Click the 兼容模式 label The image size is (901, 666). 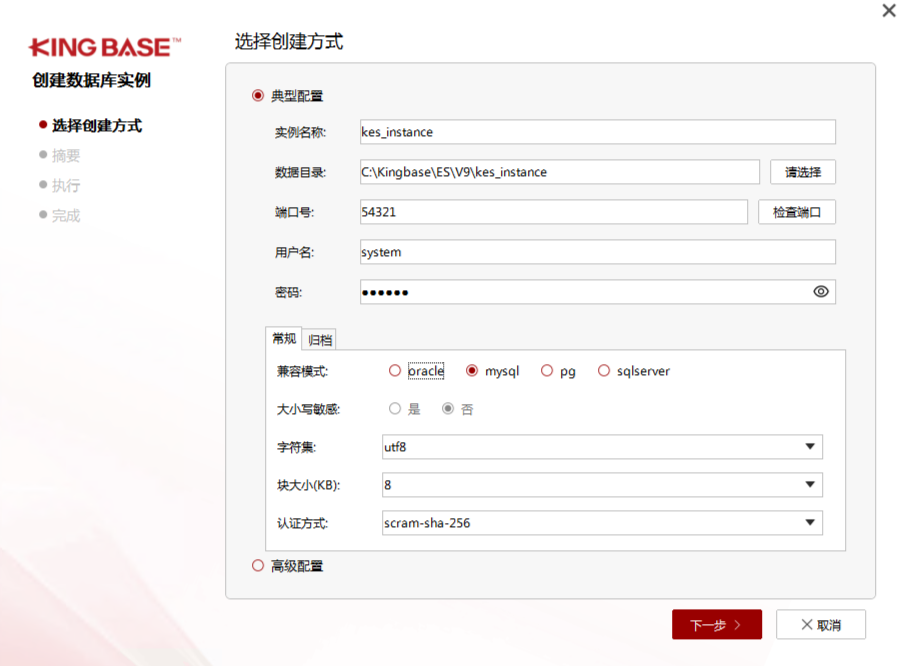(302, 371)
